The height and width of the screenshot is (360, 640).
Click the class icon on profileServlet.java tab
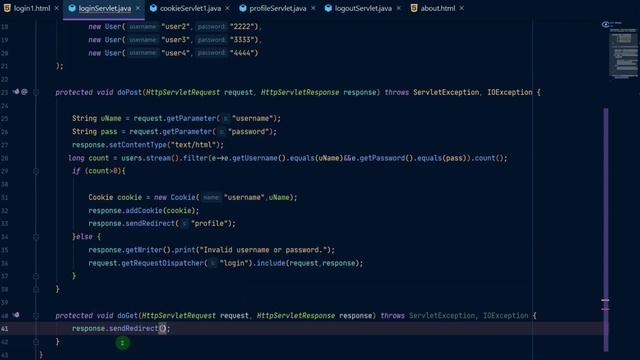point(242,8)
